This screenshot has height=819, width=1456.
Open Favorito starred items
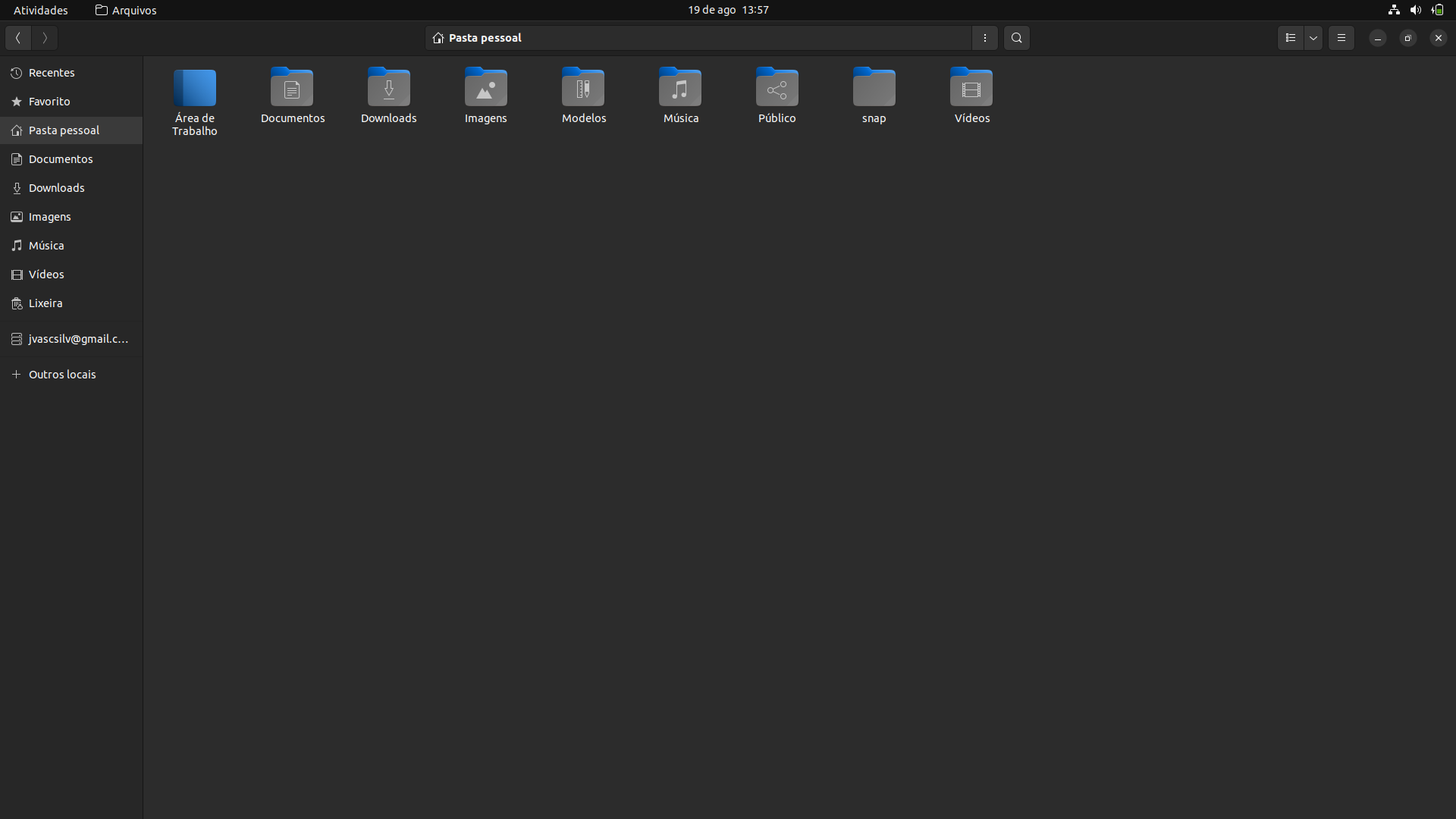point(49,102)
